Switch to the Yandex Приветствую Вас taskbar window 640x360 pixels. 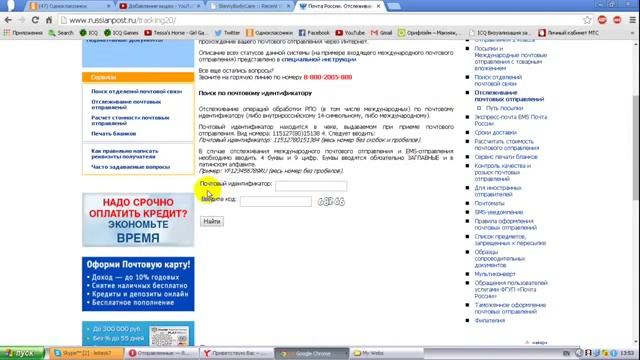point(237,353)
